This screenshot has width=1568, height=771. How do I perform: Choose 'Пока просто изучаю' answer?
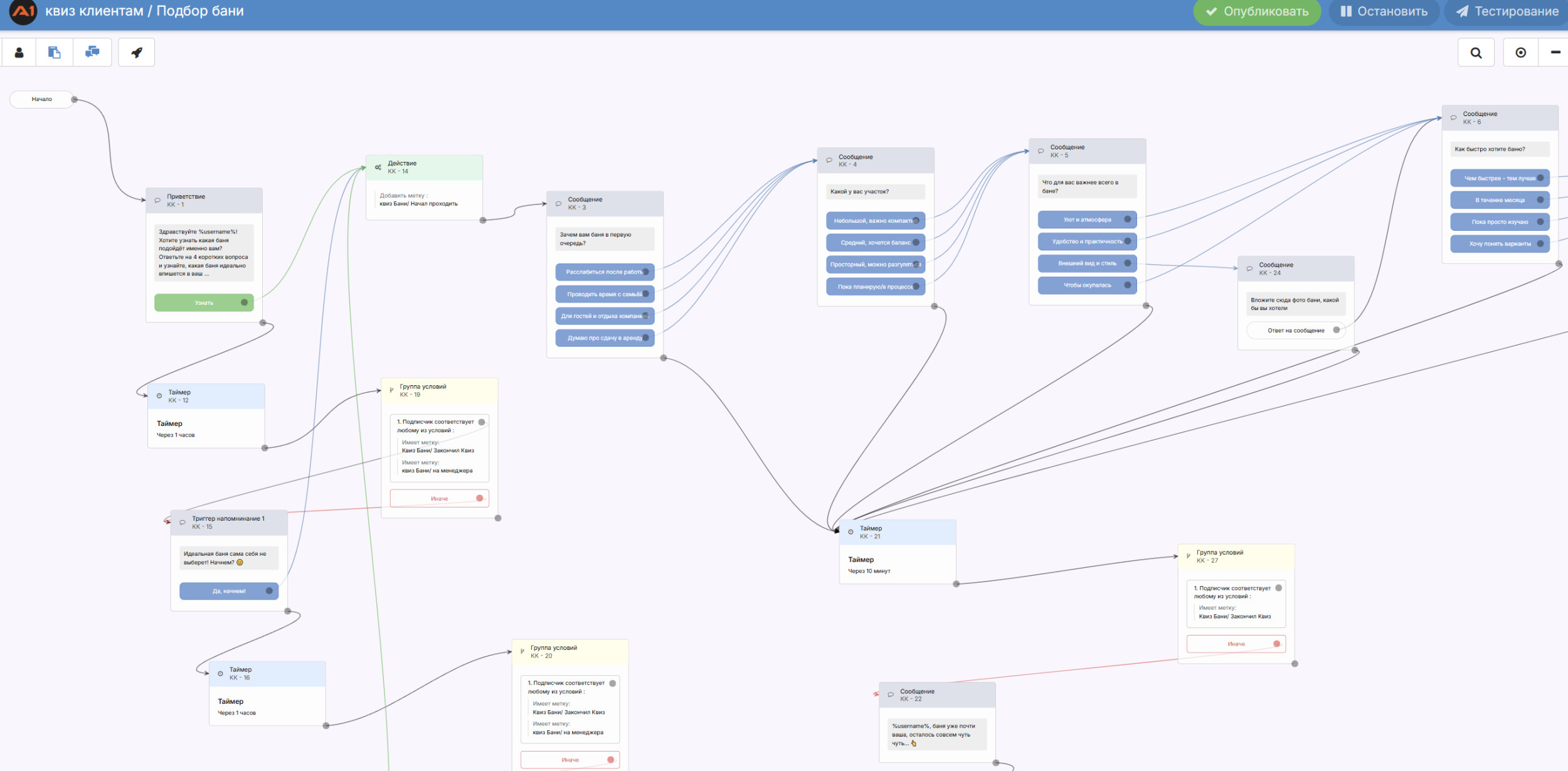click(x=1500, y=222)
